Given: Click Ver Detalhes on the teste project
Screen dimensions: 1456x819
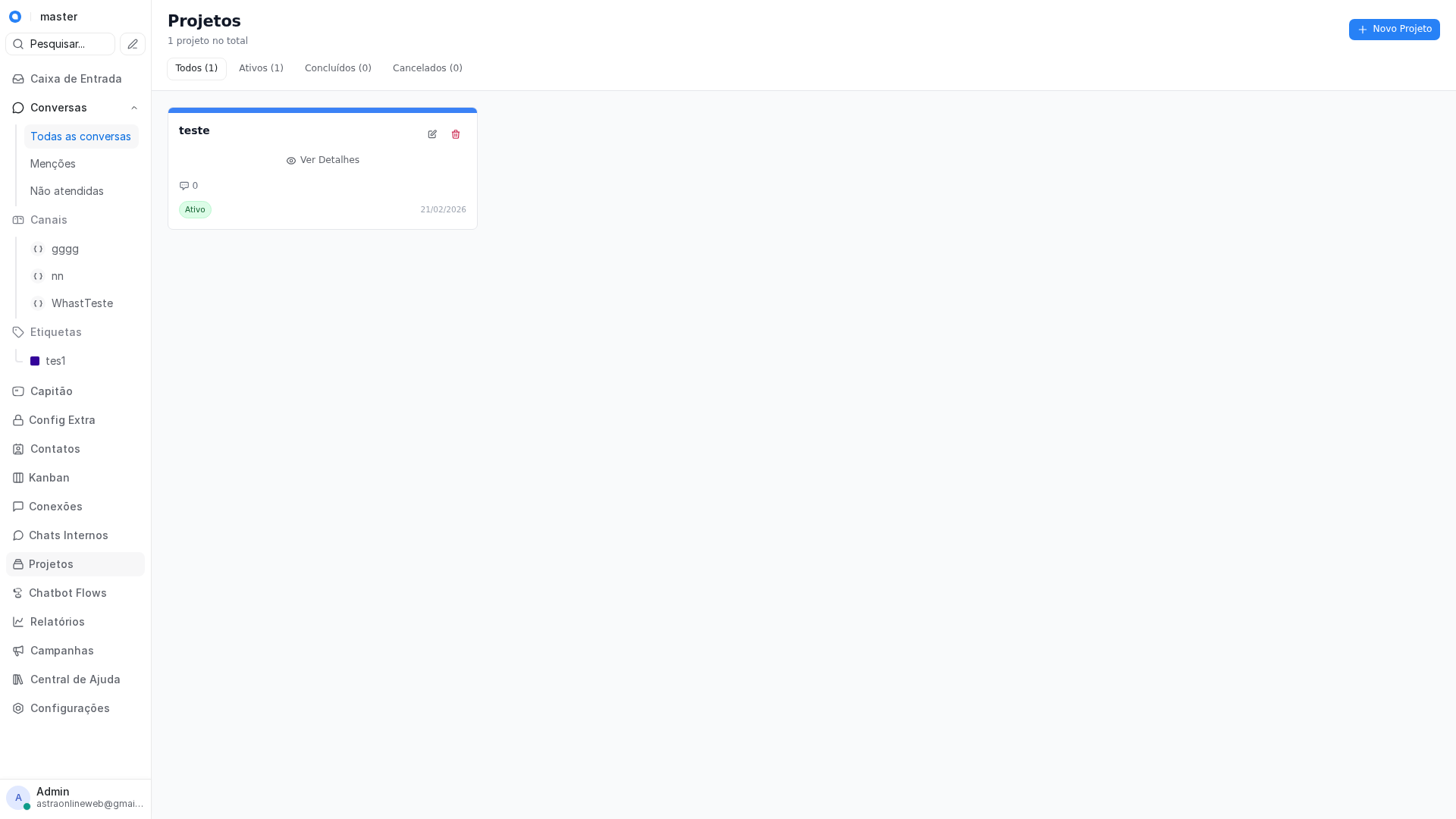Looking at the screenshot, I should click(322, 160).
